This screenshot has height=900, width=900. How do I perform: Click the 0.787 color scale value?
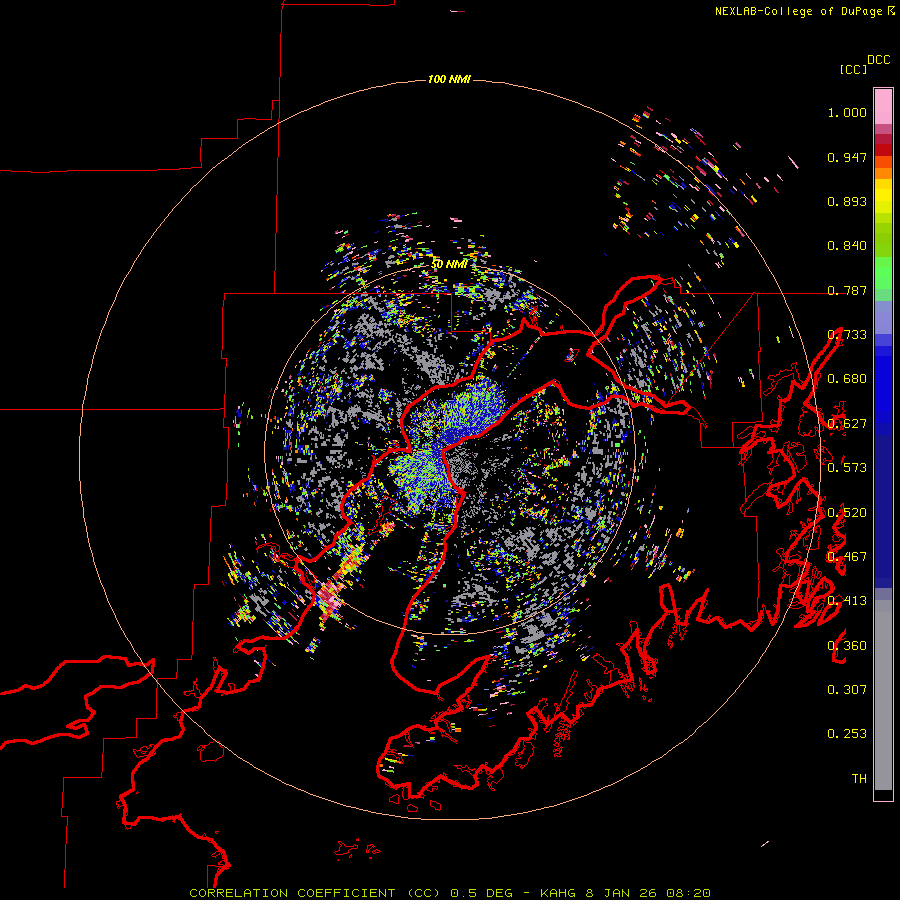[847, 290]
